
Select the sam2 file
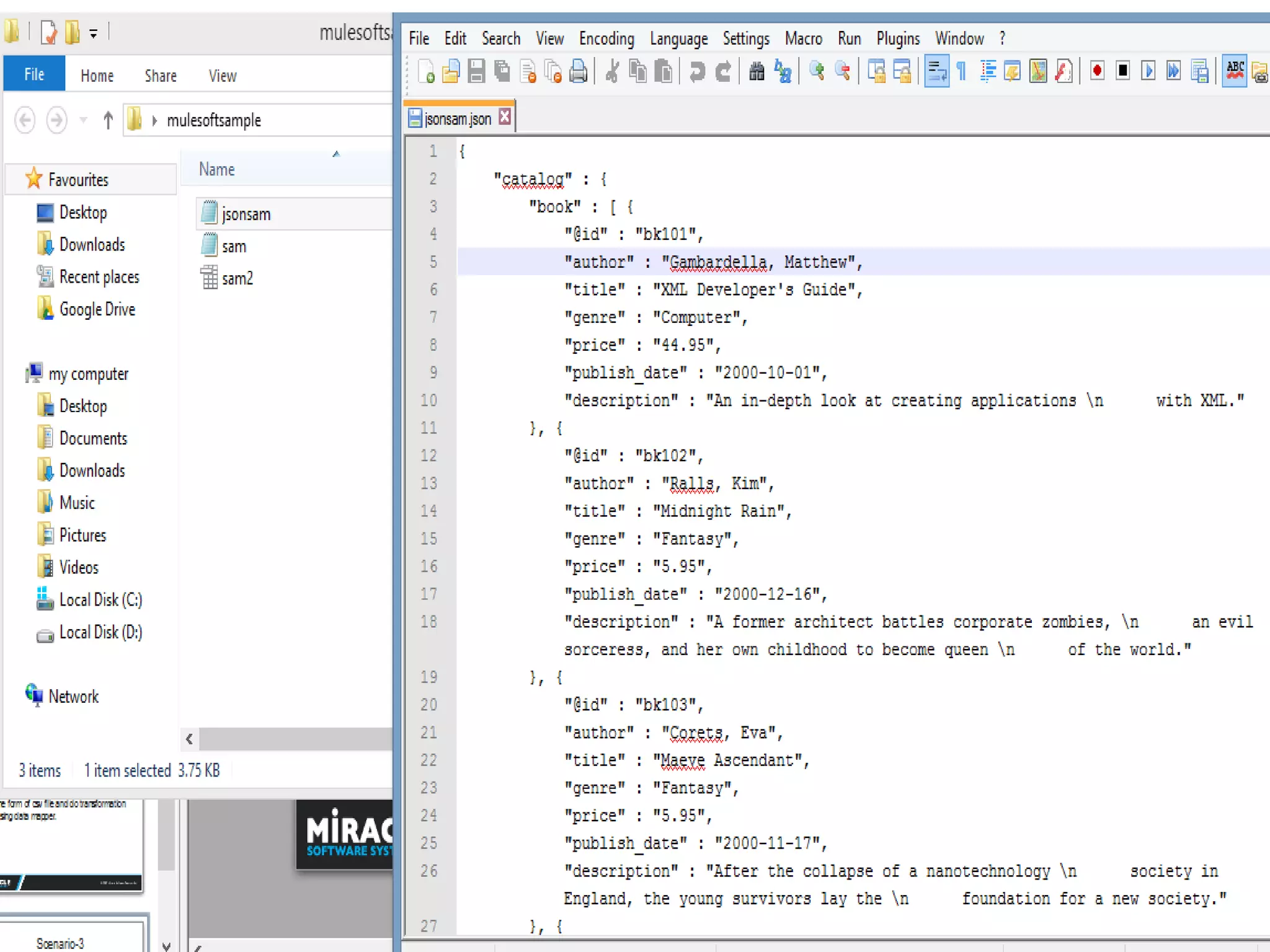pyautogui.click(x=238, y=279)
